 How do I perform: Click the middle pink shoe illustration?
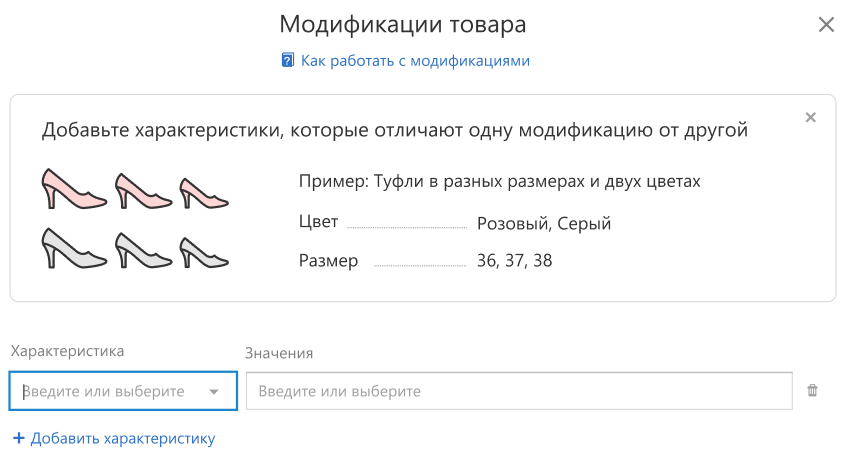click(144, 191)
